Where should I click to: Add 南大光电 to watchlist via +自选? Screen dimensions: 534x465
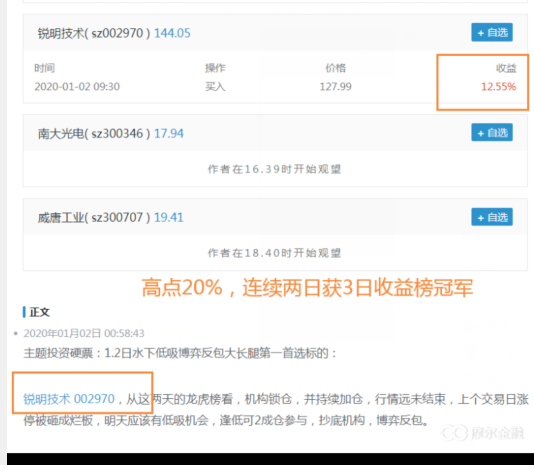click(492, 132)
